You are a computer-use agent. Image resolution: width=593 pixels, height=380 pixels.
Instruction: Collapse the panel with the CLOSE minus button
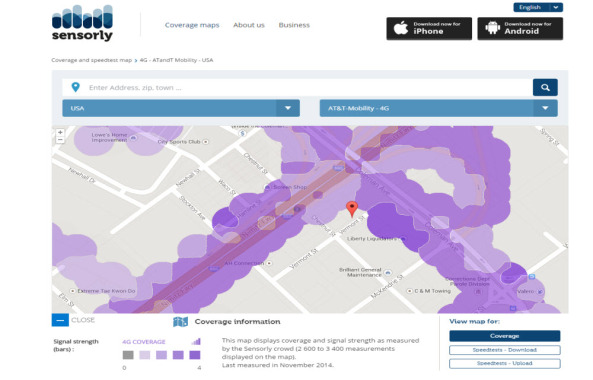60,320
